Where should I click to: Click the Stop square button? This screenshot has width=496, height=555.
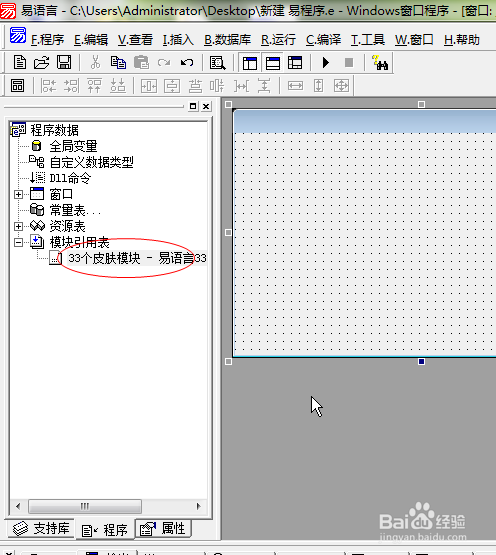coord(349,63)
